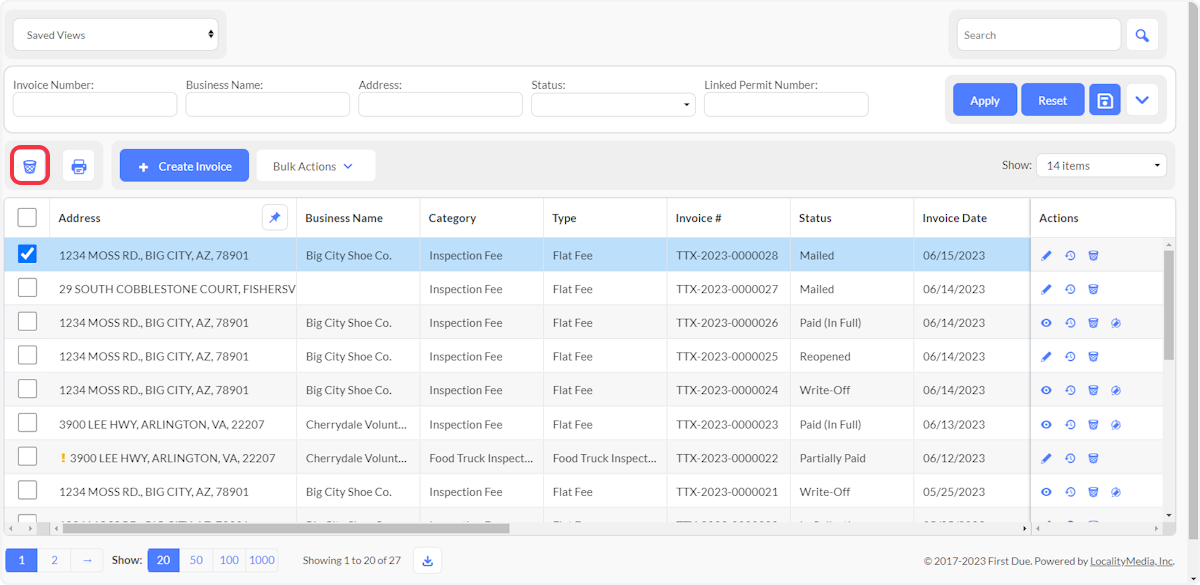Click the Linked Permit Number input field
Viewport: 1200px width, 585px height.
[x=786, y=104]
